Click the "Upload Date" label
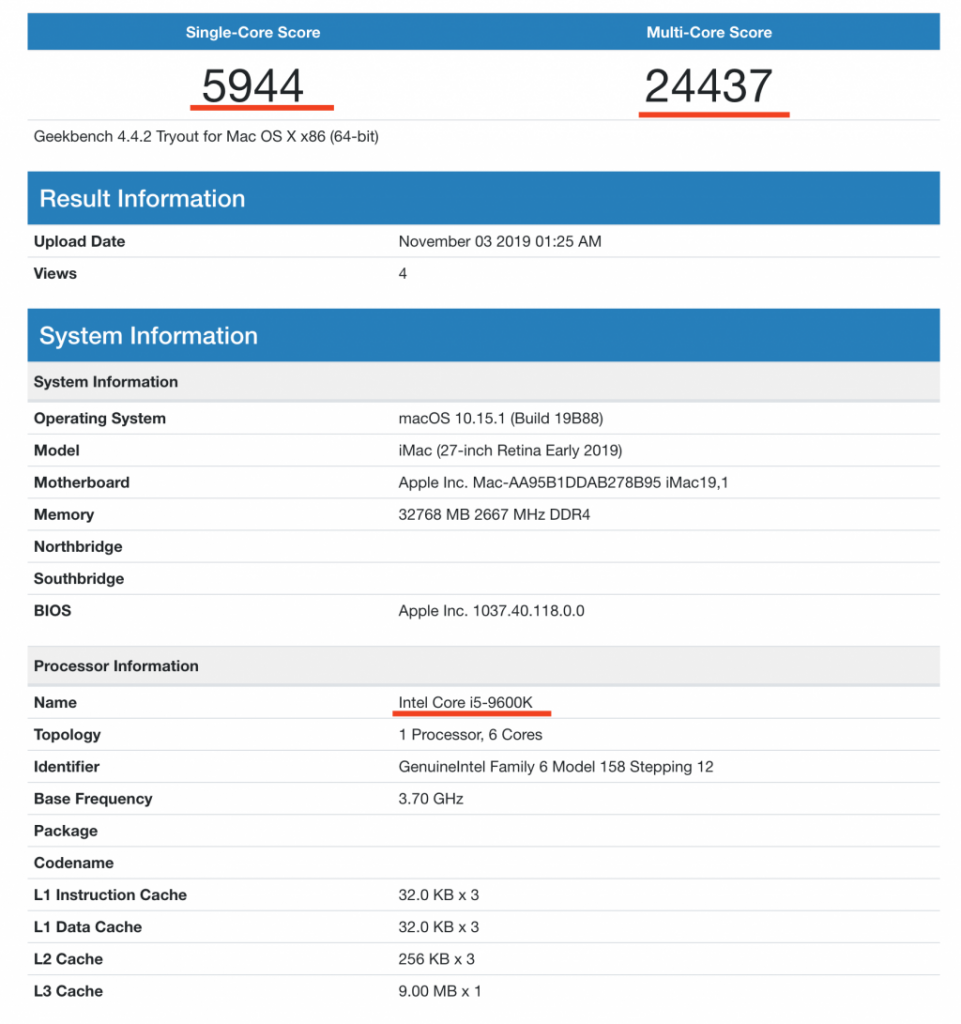 pyautogui.click(x=80, y=242)
